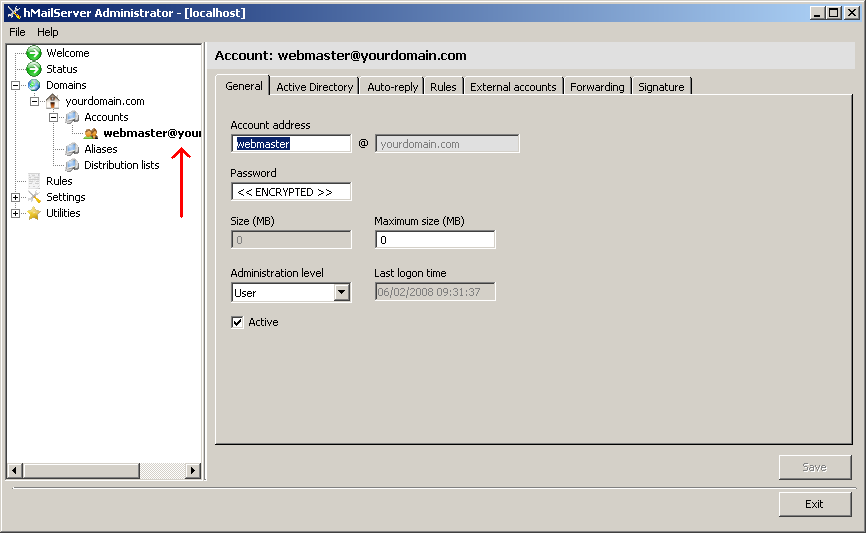Click the Password encrypted field
The height and width of the screenshot is (533, 866).
291,192
